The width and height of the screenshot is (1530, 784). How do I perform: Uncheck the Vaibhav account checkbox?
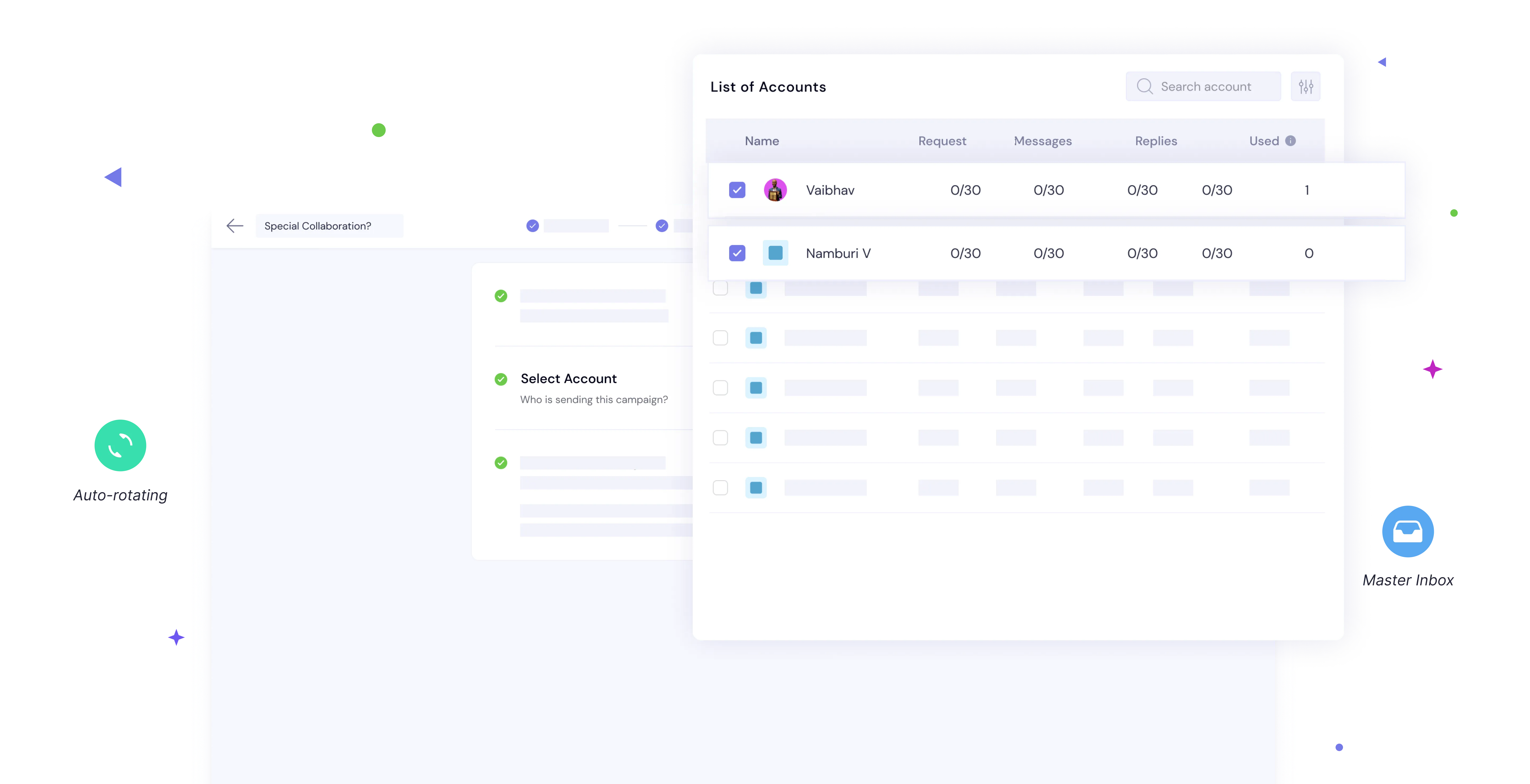tap(737, 190)
